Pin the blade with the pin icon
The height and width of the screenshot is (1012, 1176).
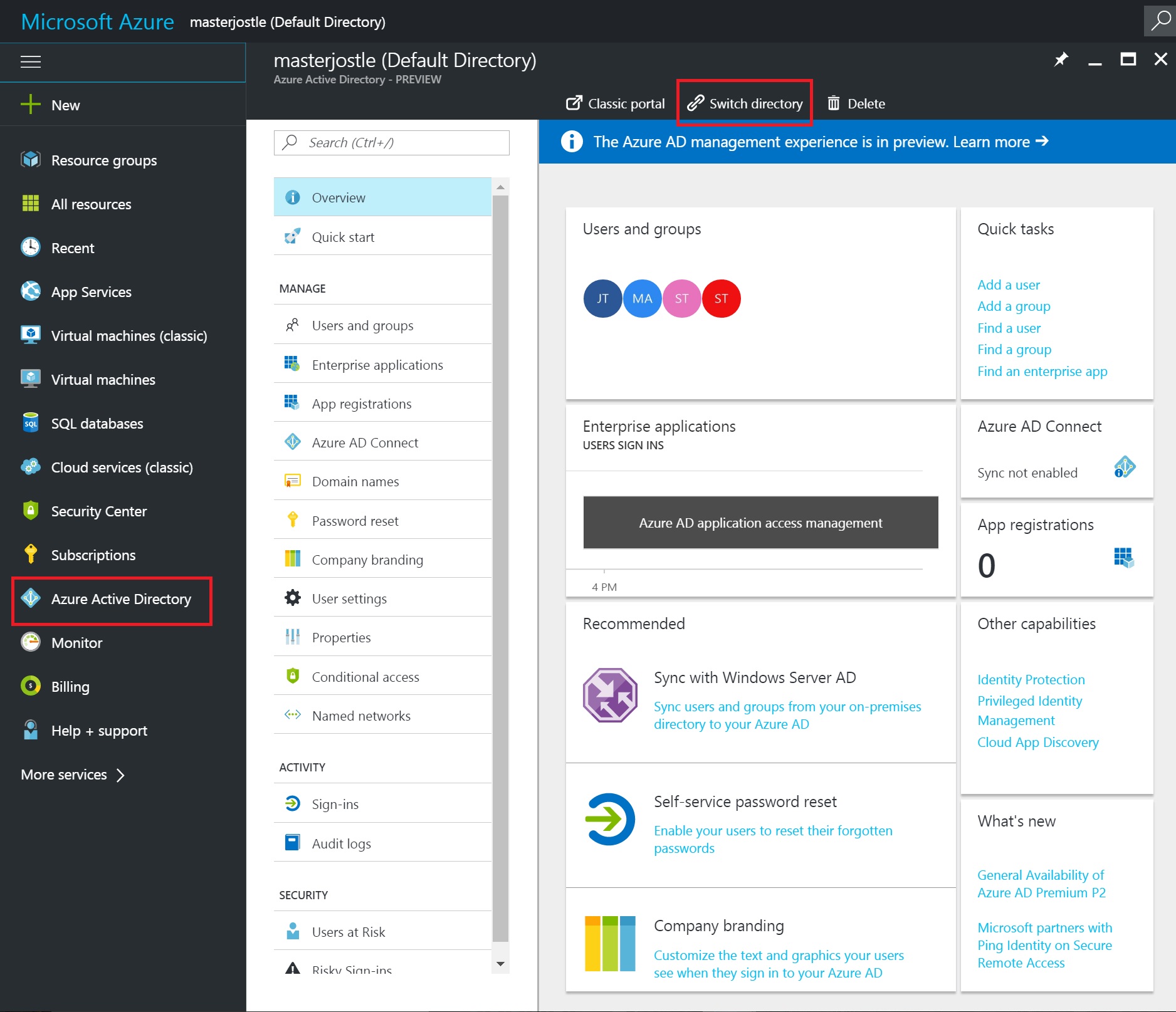tap(1061, 60)
